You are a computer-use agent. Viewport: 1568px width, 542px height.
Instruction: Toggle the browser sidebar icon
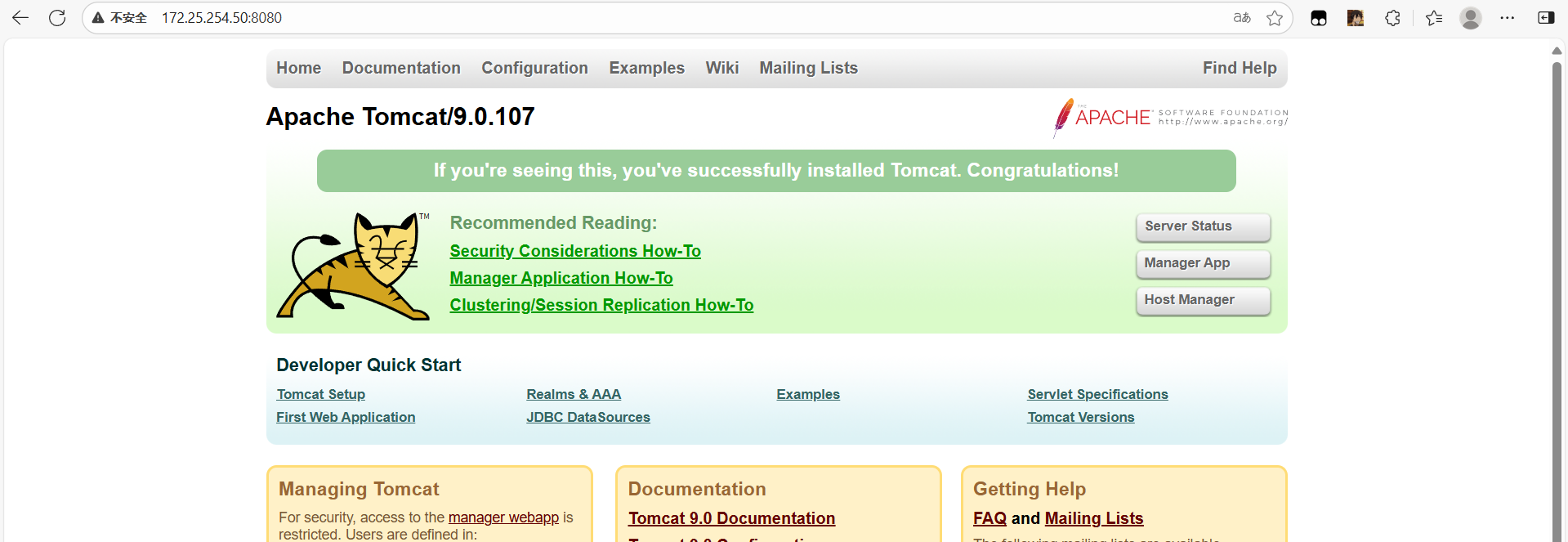(x=1546, y=18)
